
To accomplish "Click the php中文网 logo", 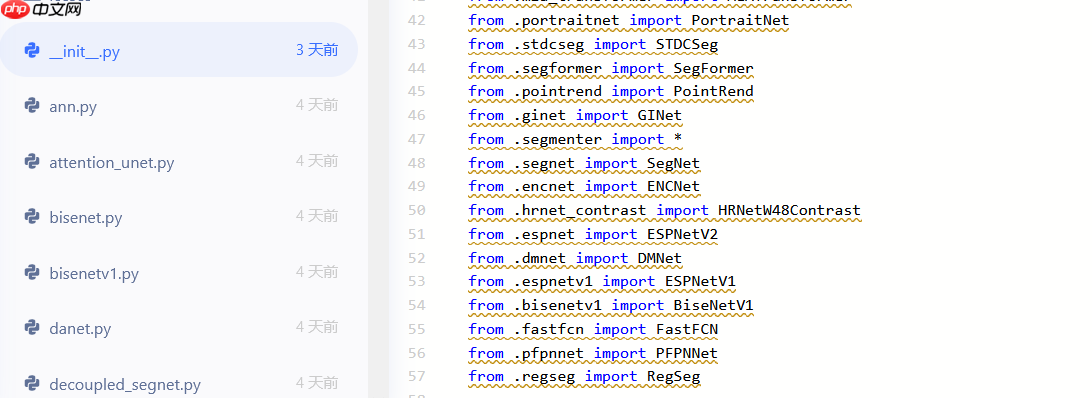I will pyautogui.click(x=41, y=9).
